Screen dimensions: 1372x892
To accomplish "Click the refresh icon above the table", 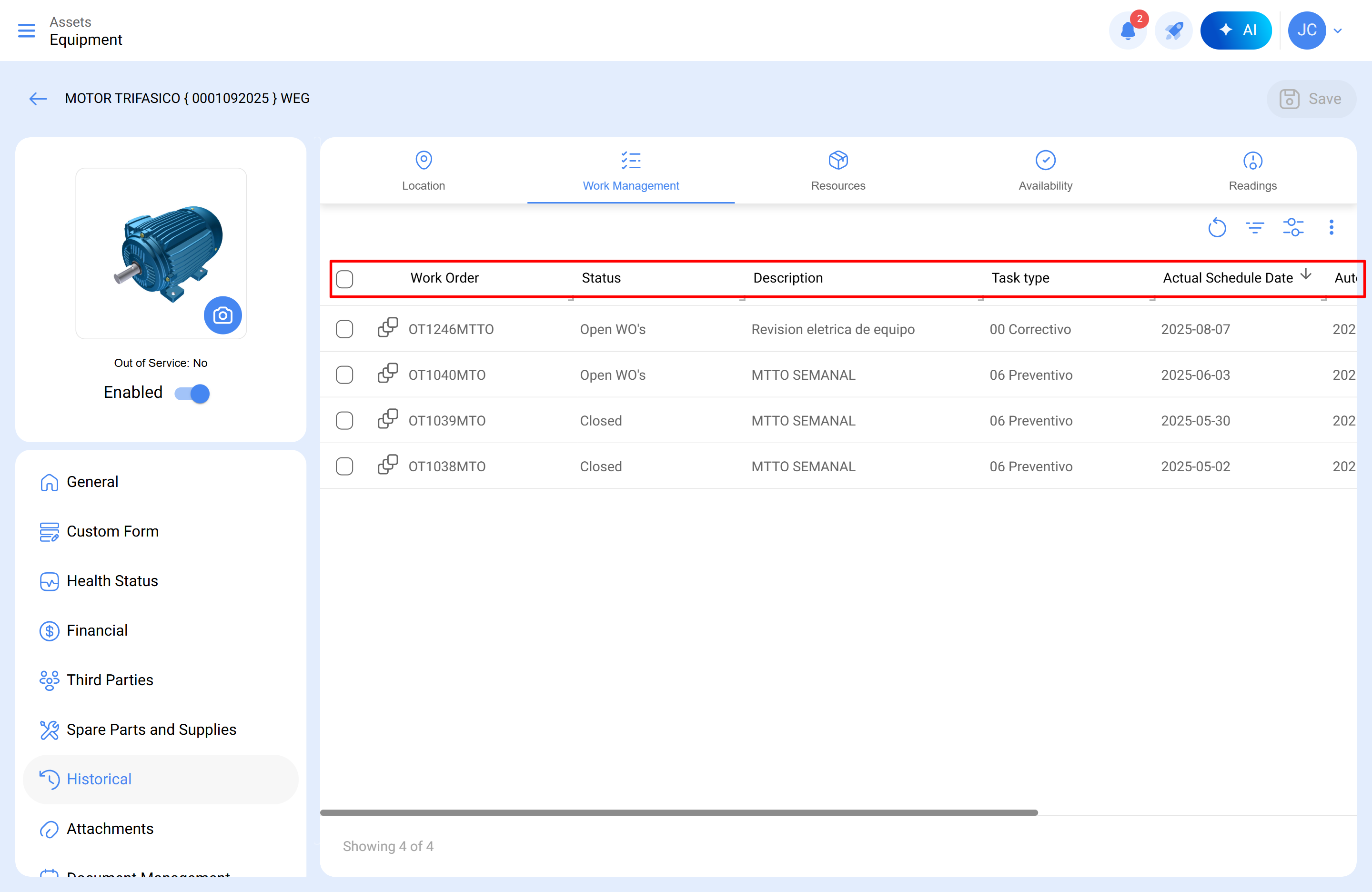I will pos(1217,228).
